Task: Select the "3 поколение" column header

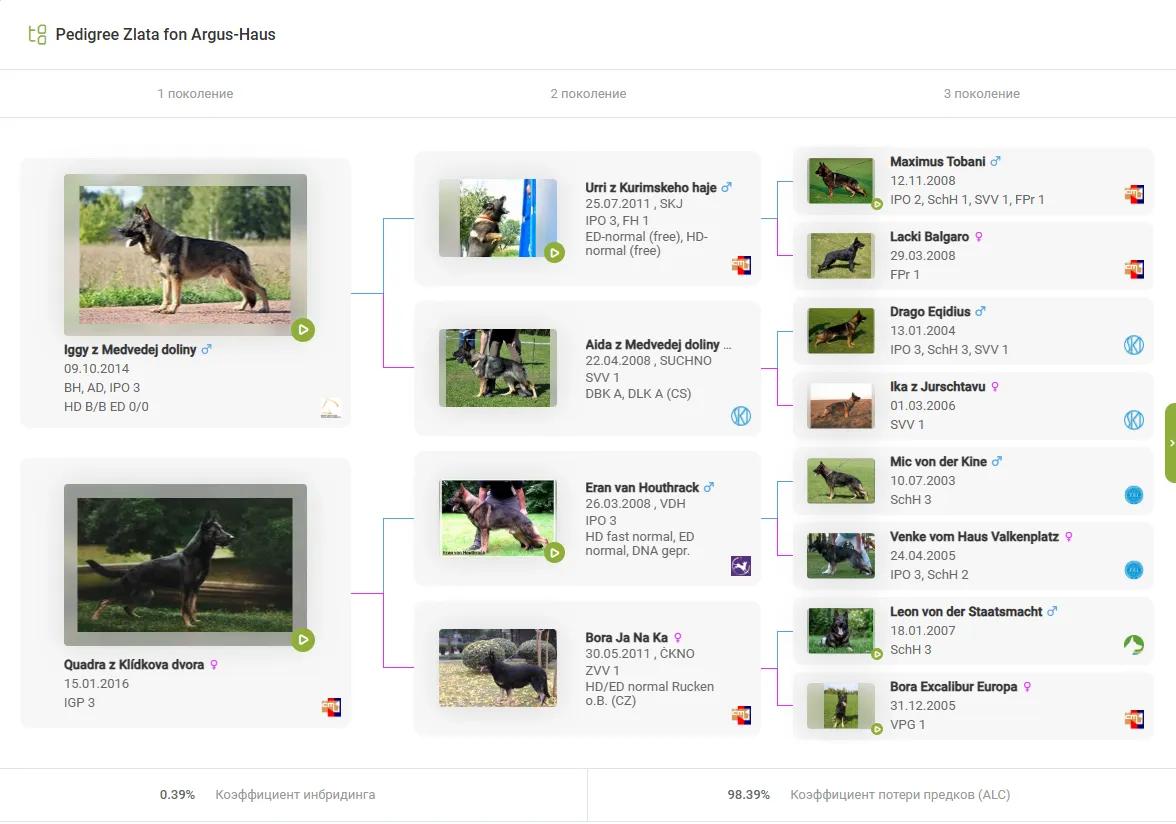Action: (x=981, y=94)
